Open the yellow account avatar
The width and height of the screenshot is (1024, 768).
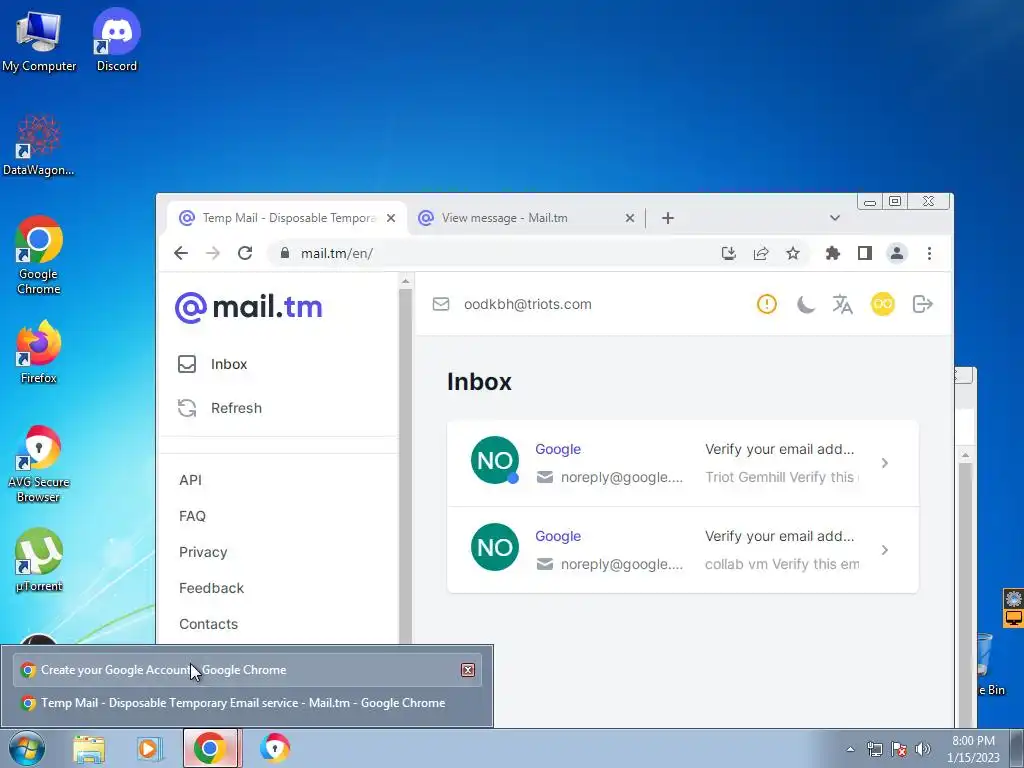(x=882, y=304)
